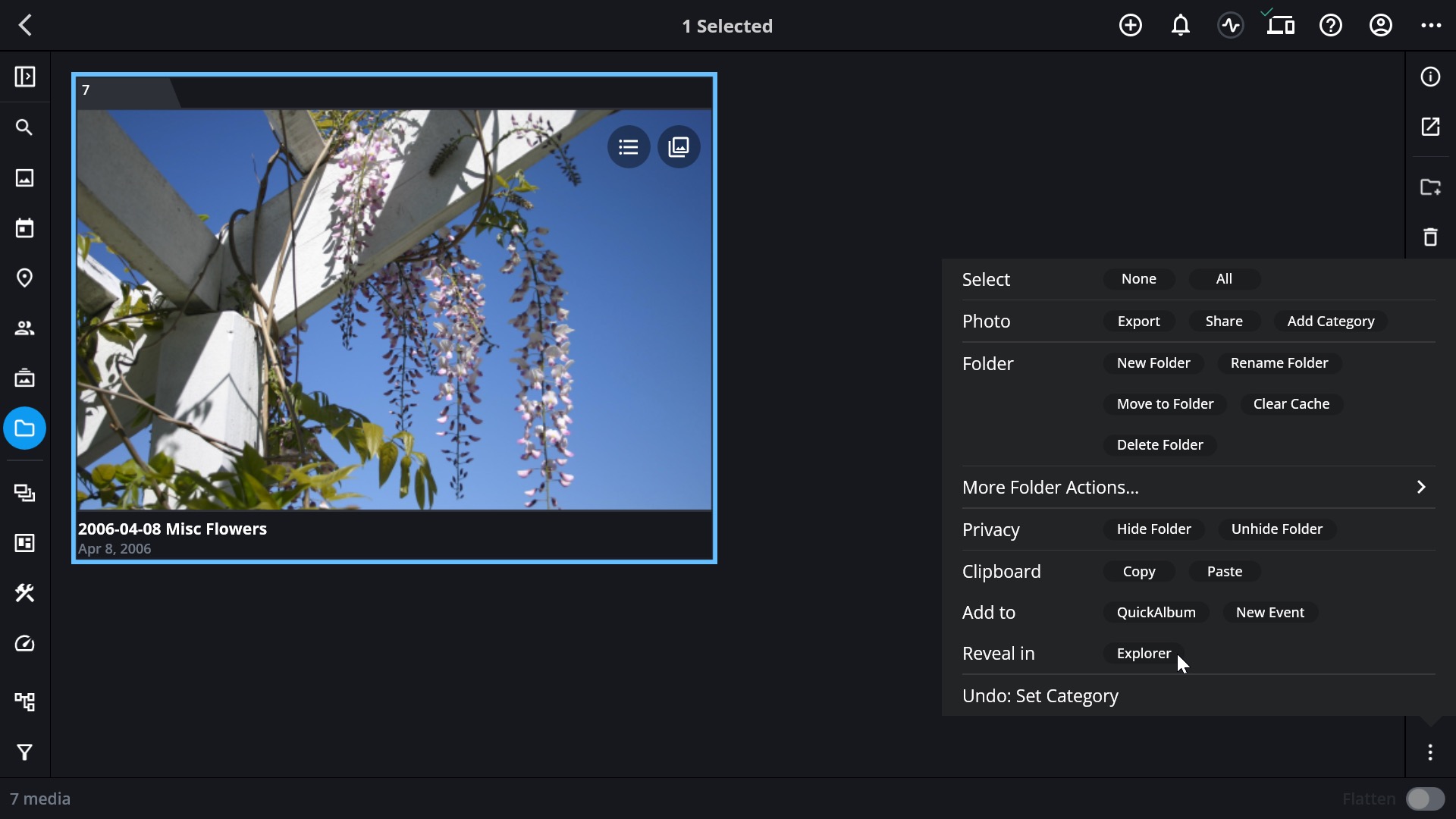Click the list view icon on thumbnail
1456x819 pixels.
[629, 147]
